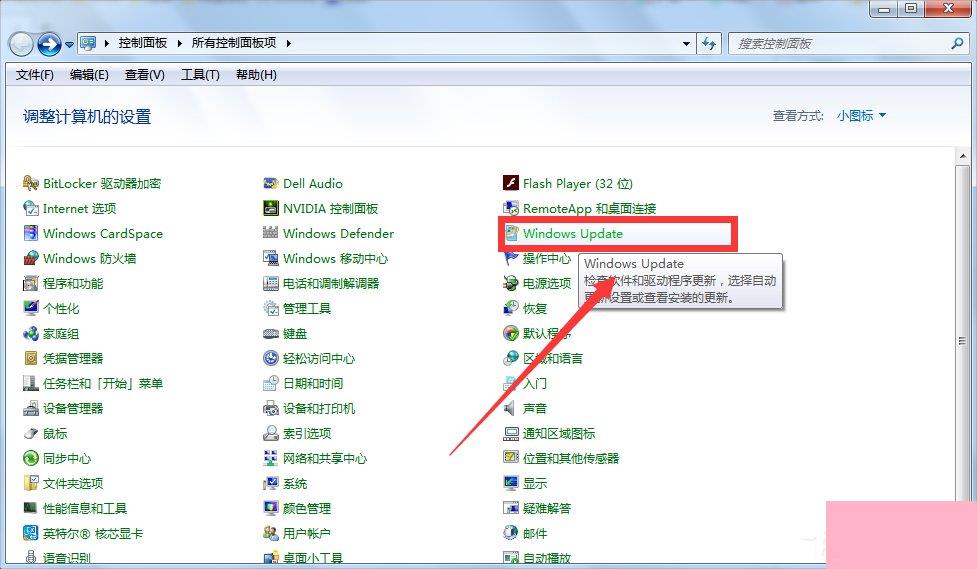
Task: Click the 所有控制面板项 breadcrumb segment
Action: [x=234, y=43]
